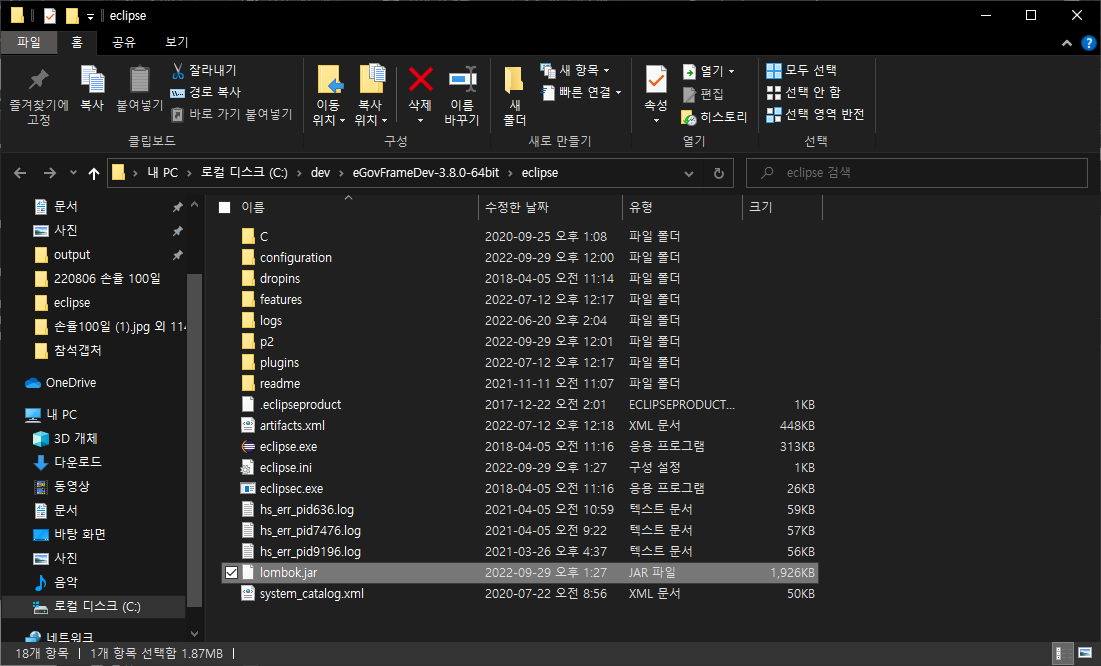This screenshot has width=1101, height=666.
Task: Open 열기 dropdown in ribbon
Action: pyautogui.click(x=708, y=71)
